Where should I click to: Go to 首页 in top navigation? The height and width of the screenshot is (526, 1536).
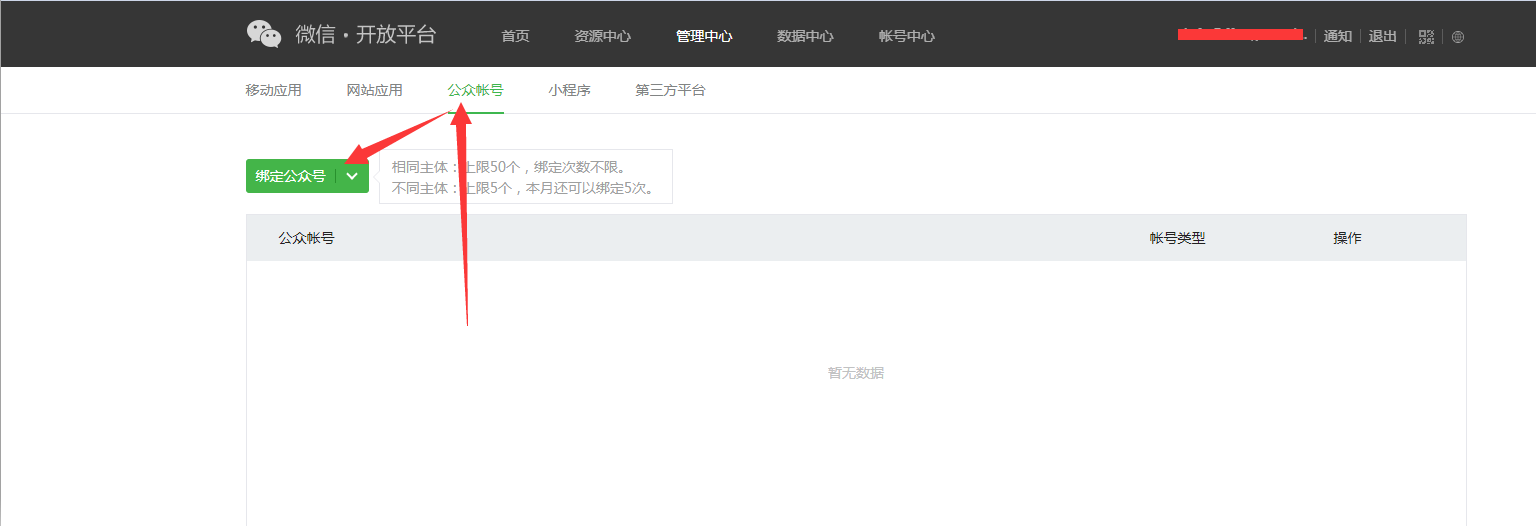(515, 36)
